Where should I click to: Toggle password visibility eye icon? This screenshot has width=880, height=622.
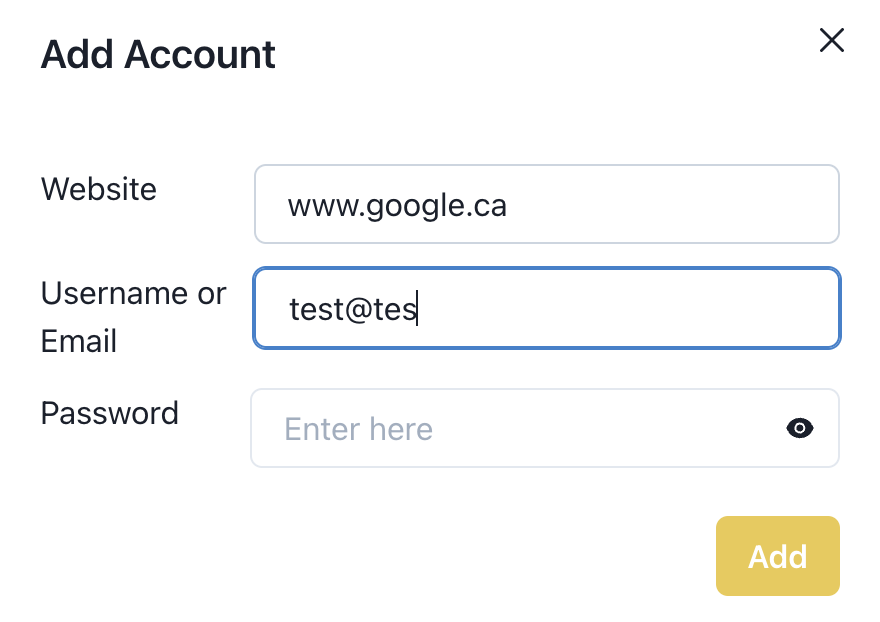(800, 428)
